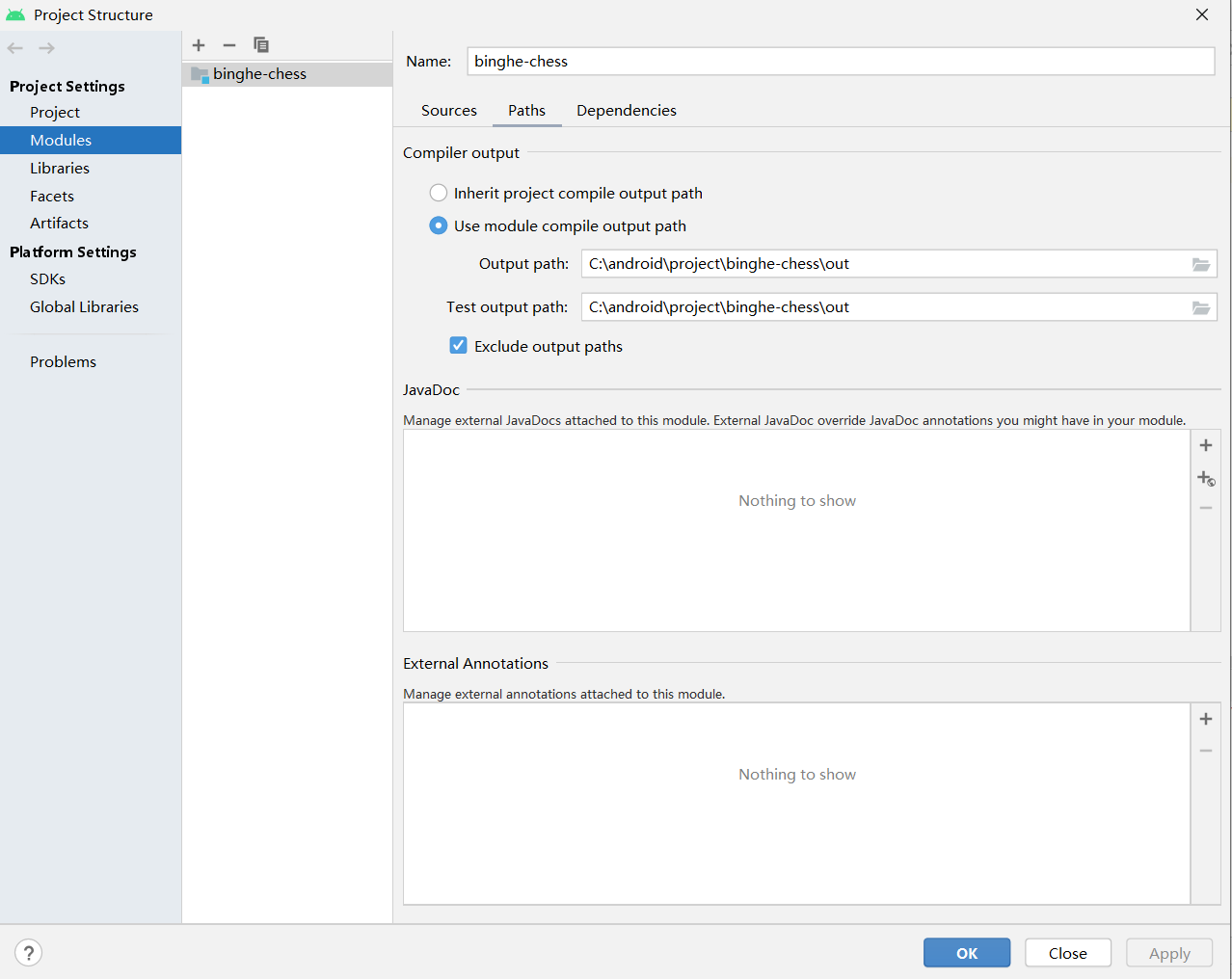
Task: Select binghe-chess module in list
Action: coord(287,74)
